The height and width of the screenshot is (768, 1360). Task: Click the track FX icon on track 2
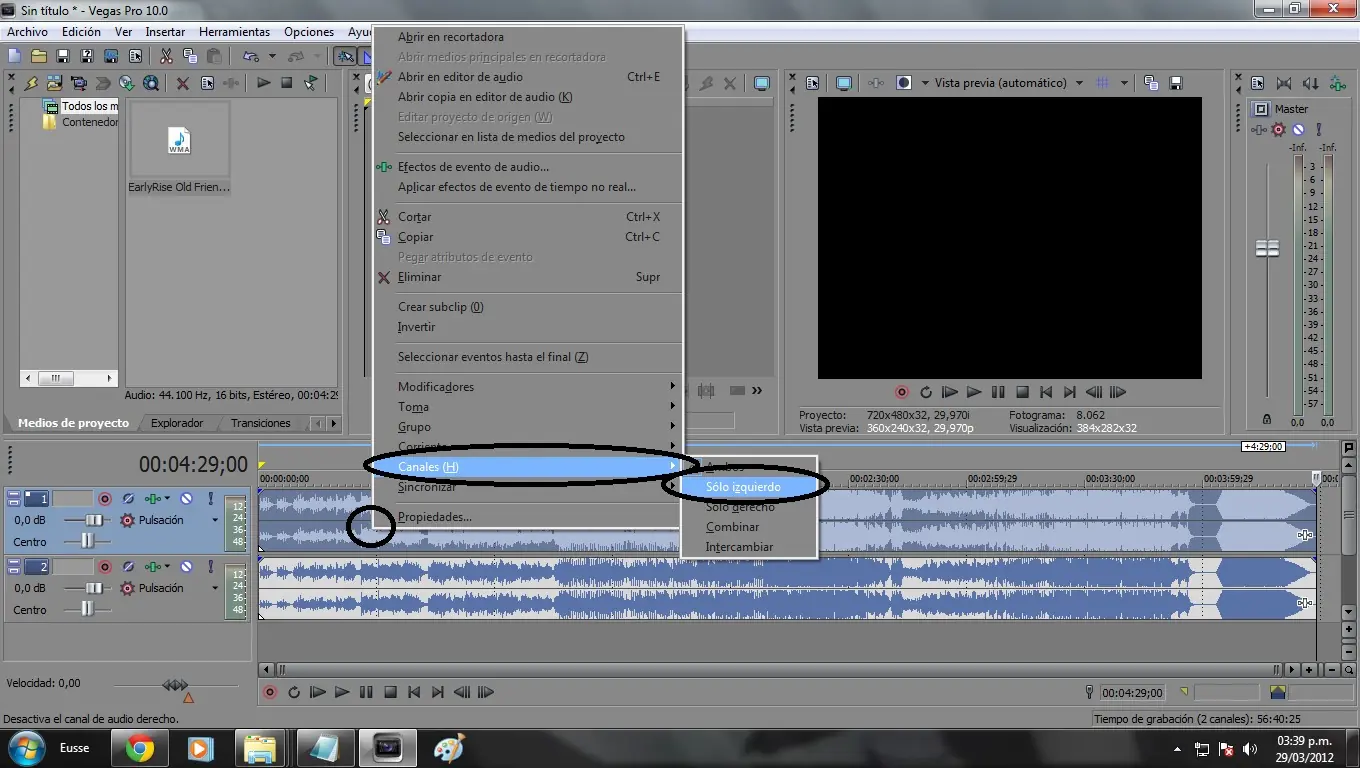(x=152, y=566)
